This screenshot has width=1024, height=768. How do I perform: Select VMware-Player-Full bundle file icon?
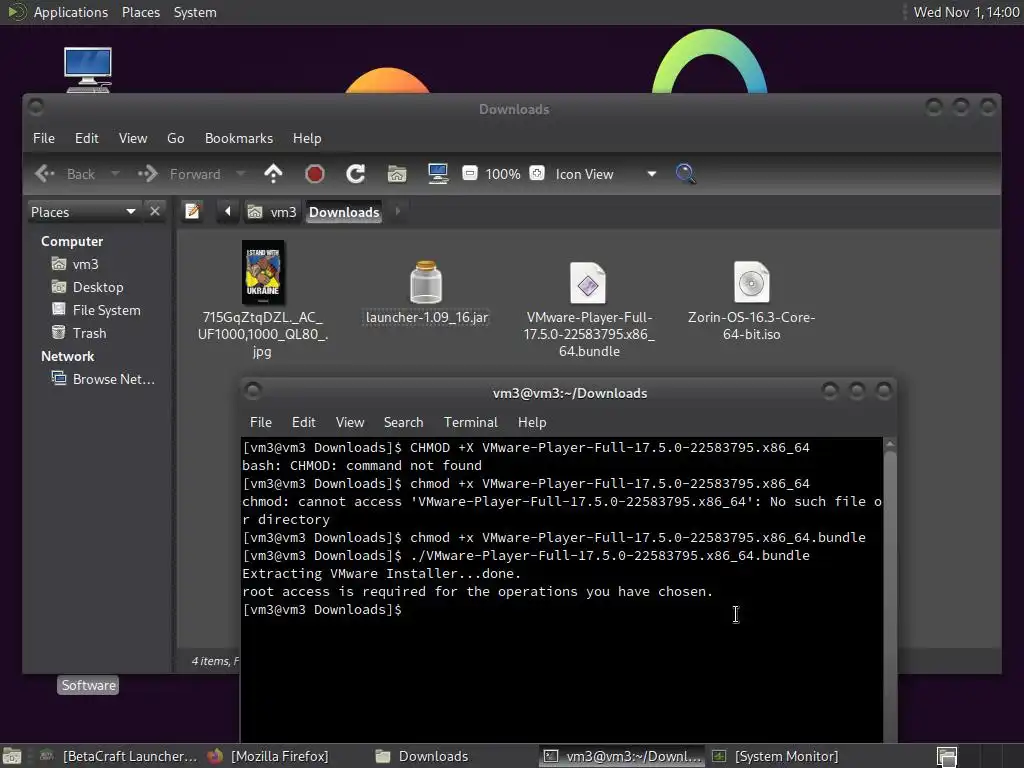(588, 283)
